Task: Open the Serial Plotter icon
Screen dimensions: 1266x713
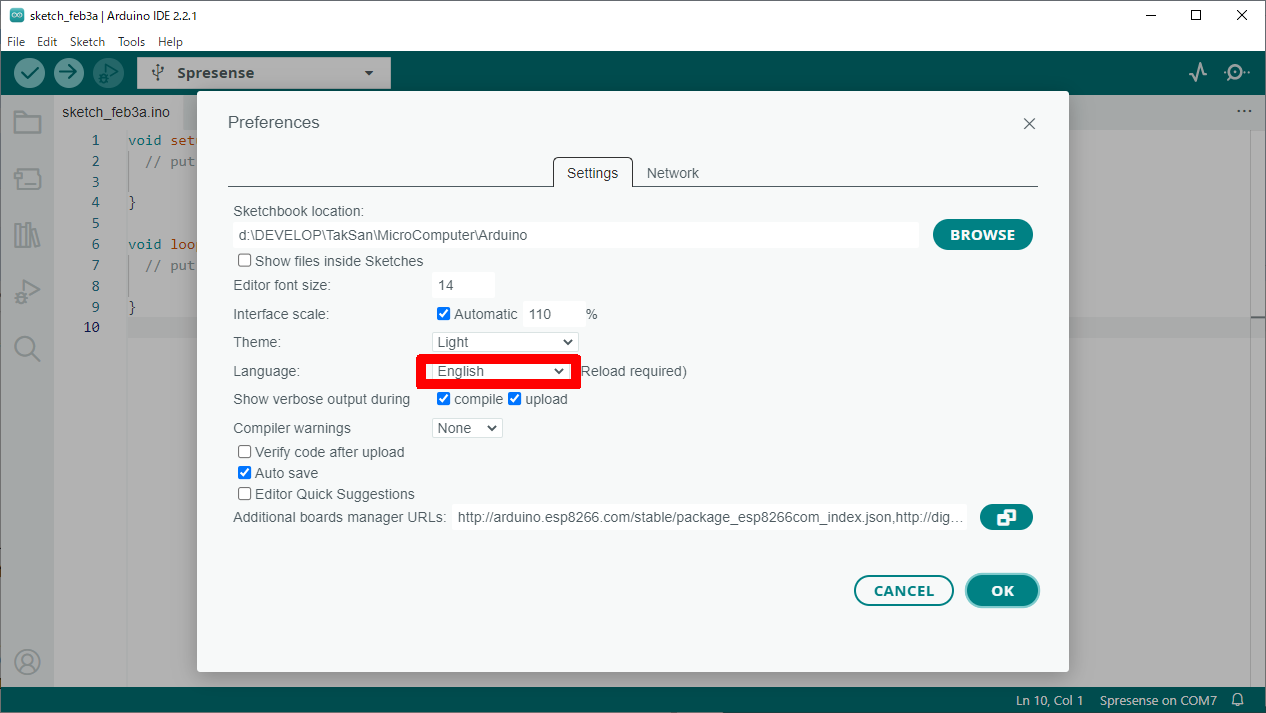Action: 1198,73
